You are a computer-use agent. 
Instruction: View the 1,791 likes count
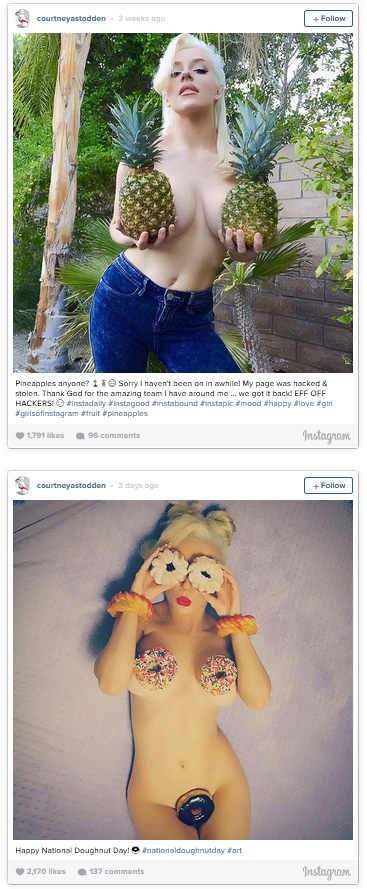coord(45,436)
